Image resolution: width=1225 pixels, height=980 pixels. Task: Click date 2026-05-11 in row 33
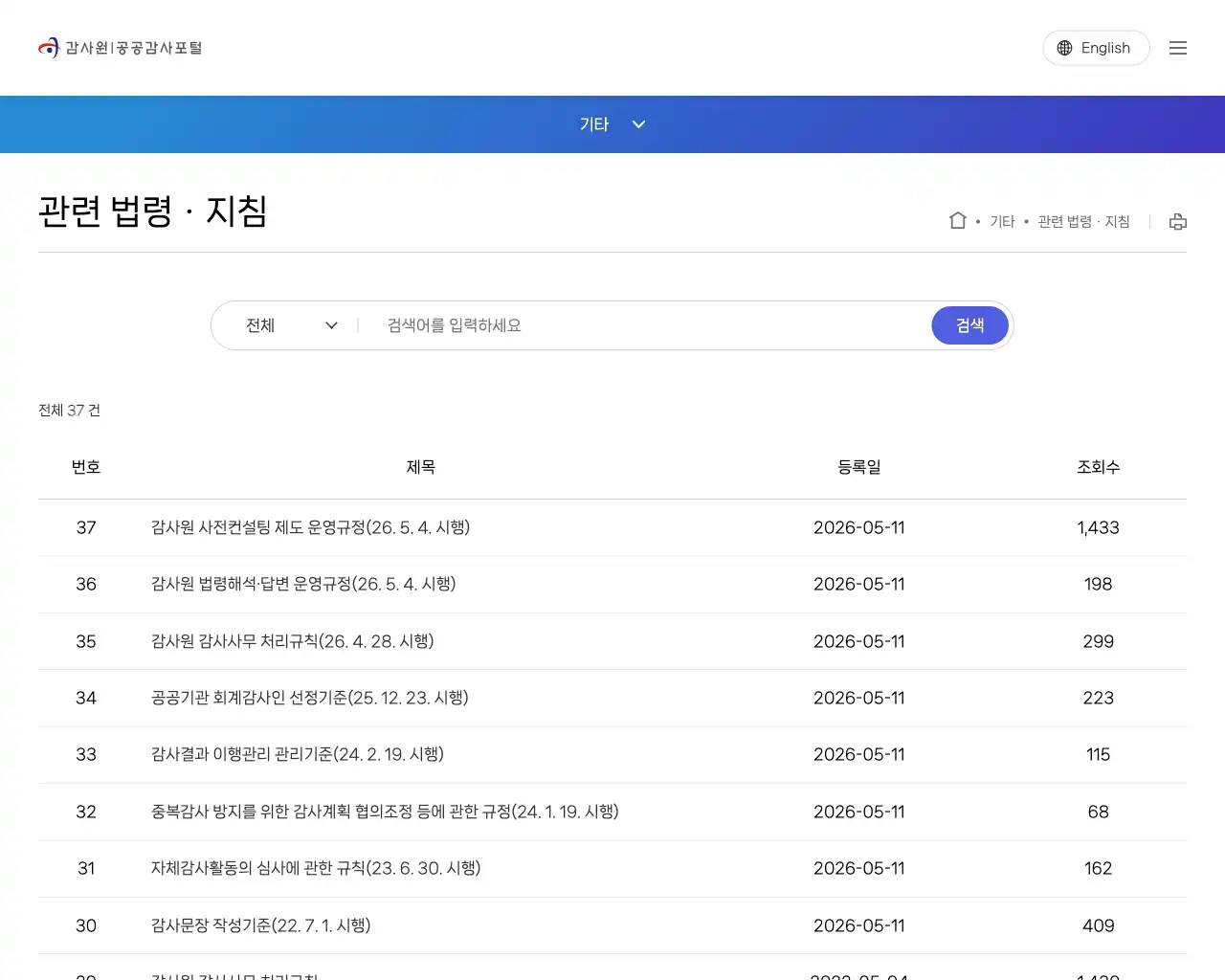(859, 754)
